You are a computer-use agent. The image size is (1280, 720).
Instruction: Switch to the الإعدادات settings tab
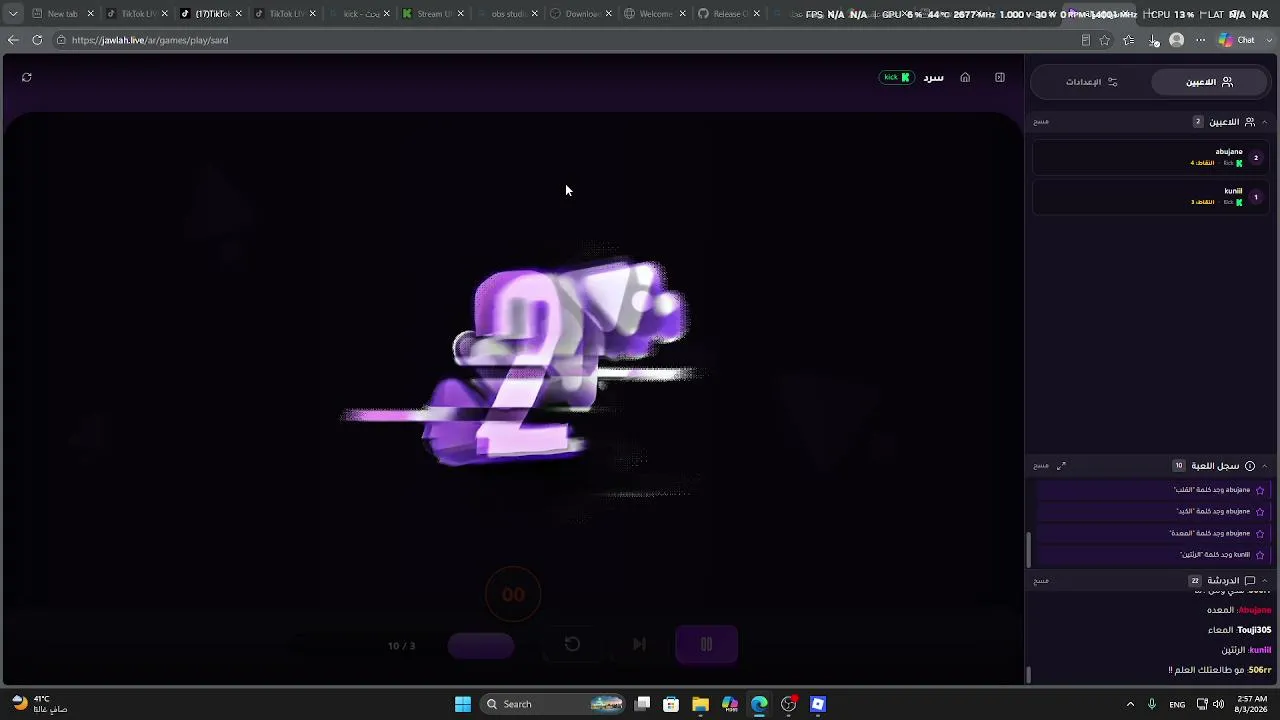pyautogui.click(x=1091, y=82)
